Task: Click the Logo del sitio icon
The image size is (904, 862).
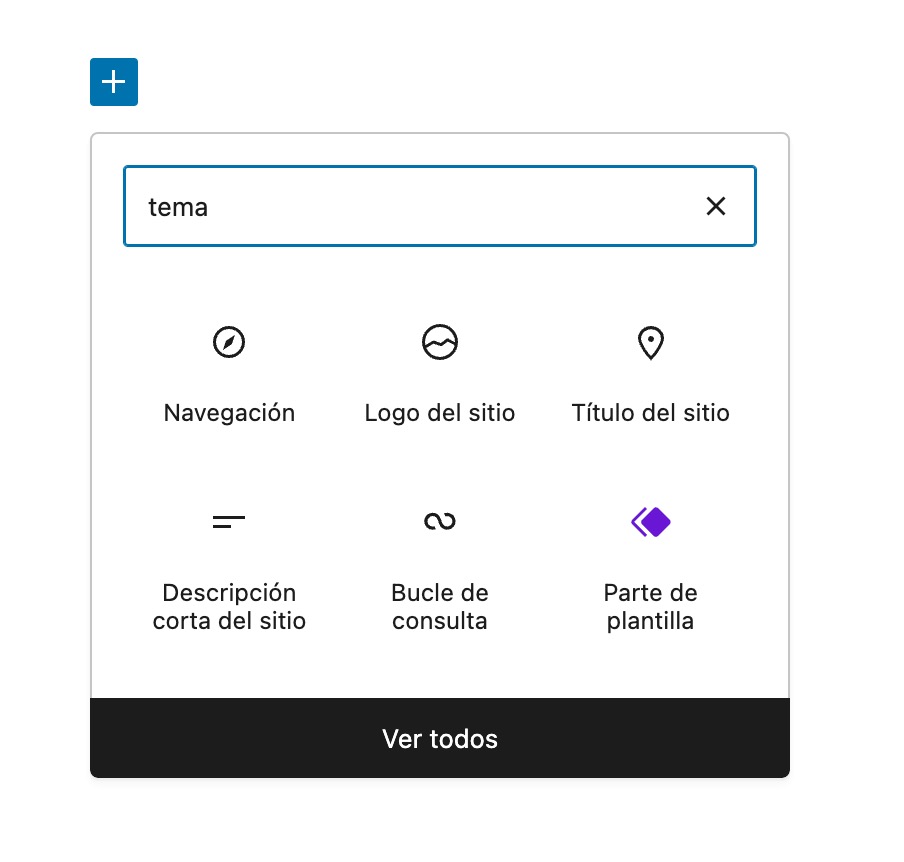Action: pos(440,342)
